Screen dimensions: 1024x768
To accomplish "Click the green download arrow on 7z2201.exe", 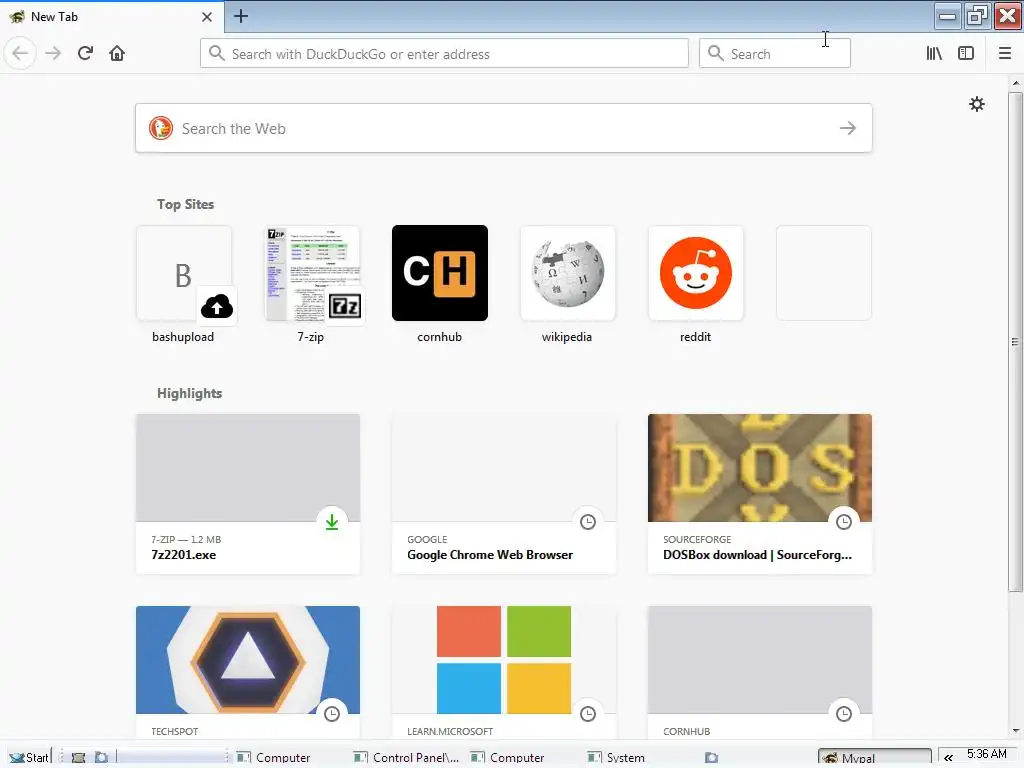I will [332, 522].
